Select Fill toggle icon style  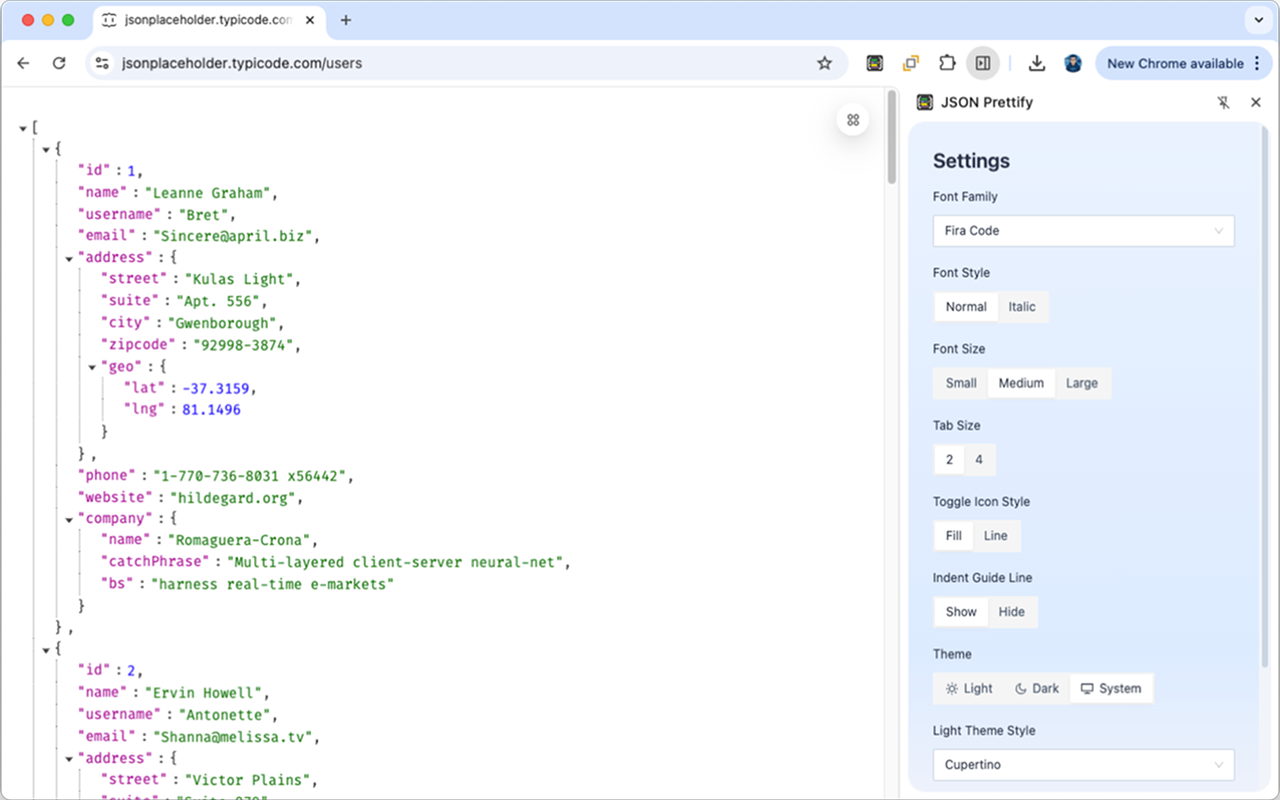point(954,536)
